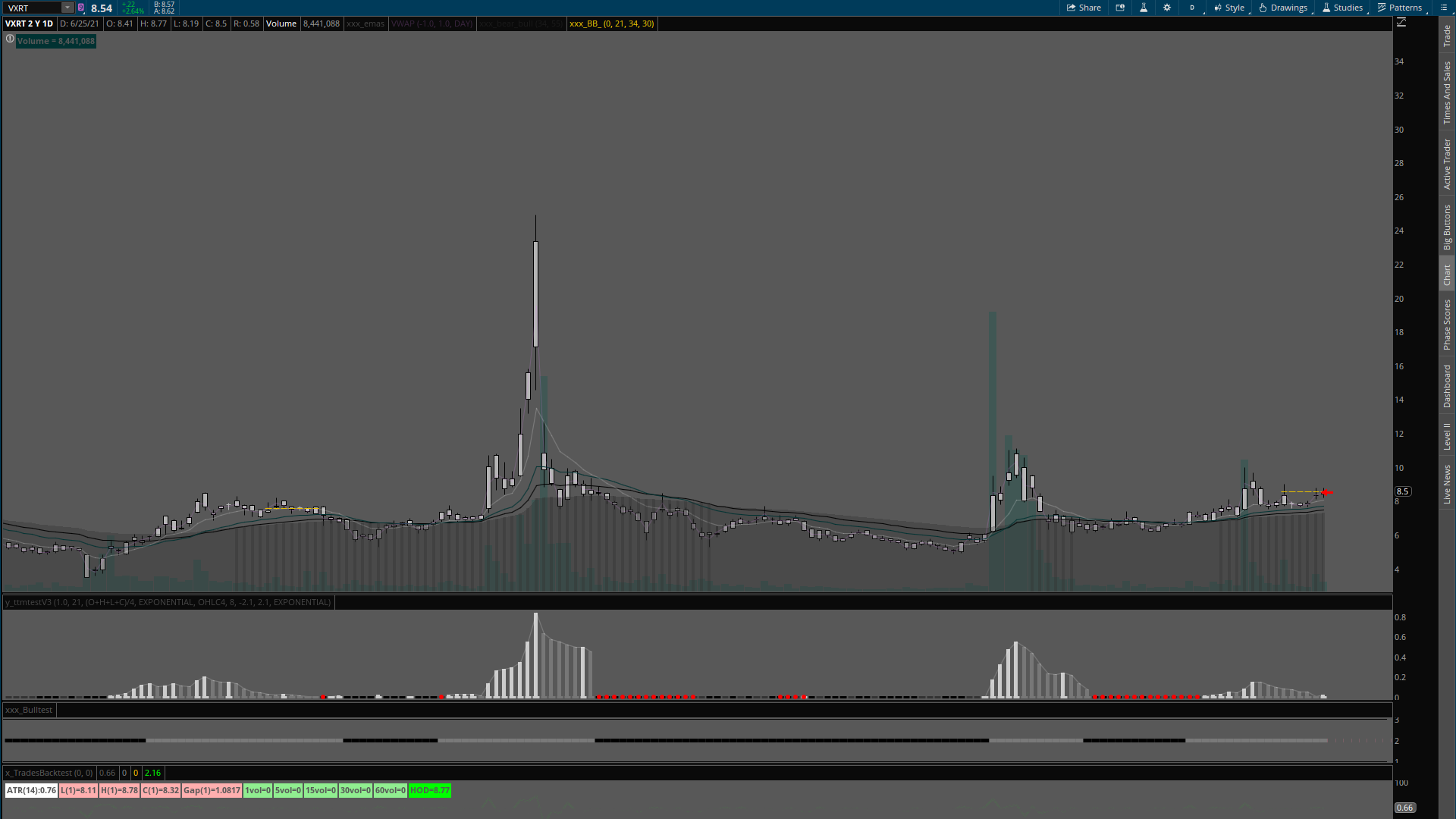This screenshot has height=819, width=1456.
Task: Open the Patterns menu
Action: point(1400,8)
